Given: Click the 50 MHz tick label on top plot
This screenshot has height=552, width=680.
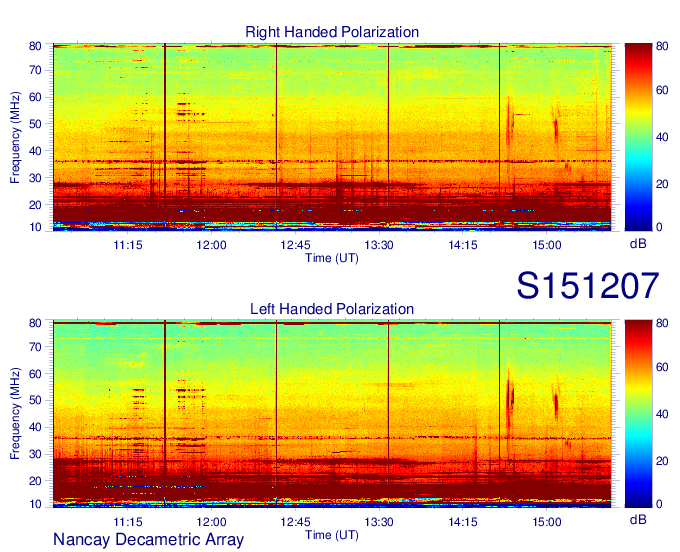Looking at the screenshot, I should click(35, 124).
